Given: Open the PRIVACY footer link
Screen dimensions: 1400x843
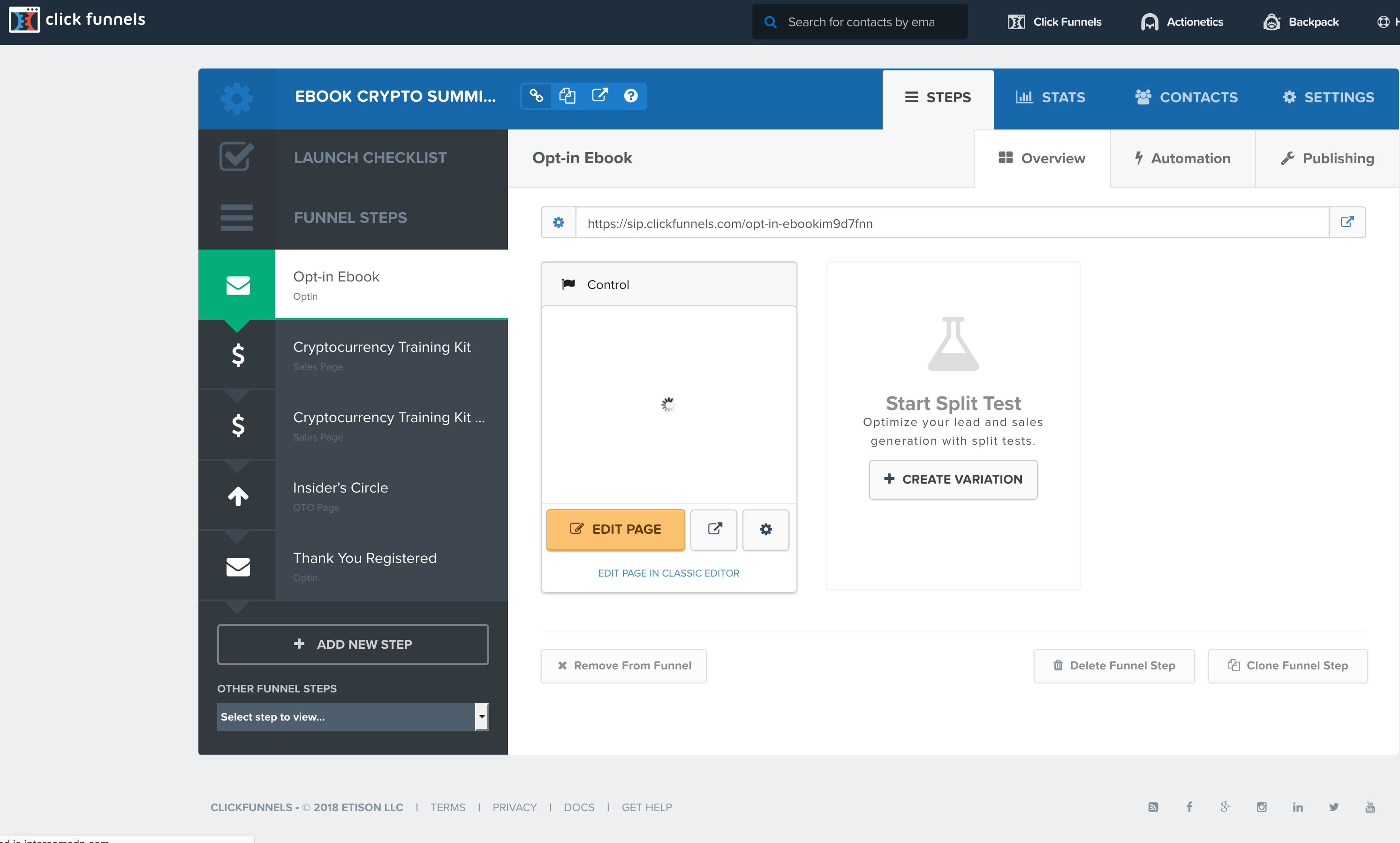Looking at the screenshot, I should 515,807.
